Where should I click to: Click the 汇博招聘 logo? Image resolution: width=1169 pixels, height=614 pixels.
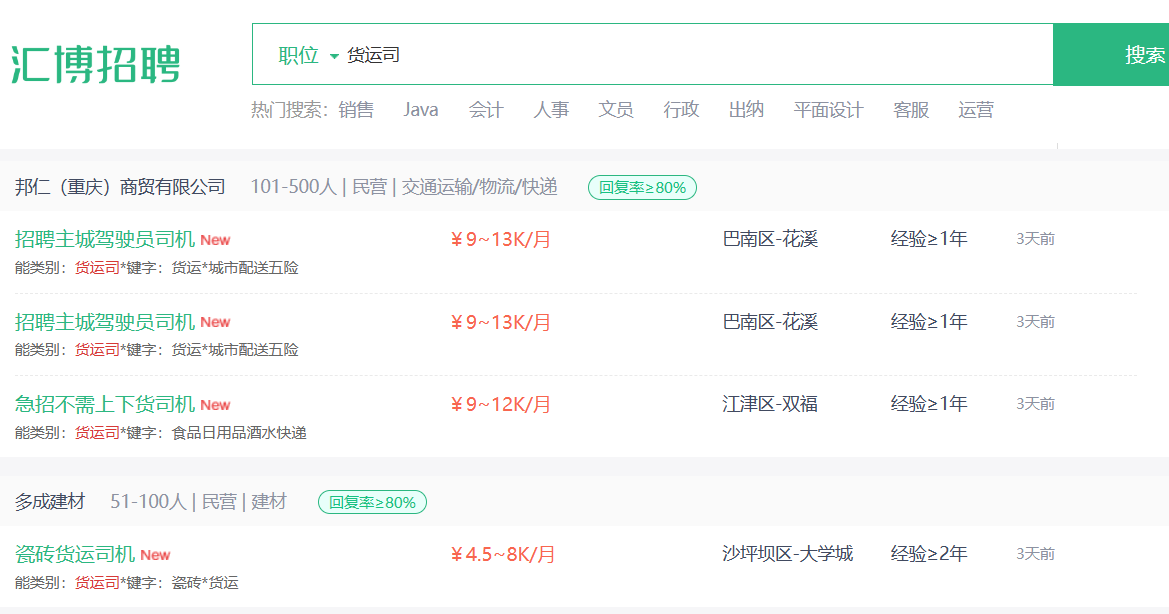[95, 63]
